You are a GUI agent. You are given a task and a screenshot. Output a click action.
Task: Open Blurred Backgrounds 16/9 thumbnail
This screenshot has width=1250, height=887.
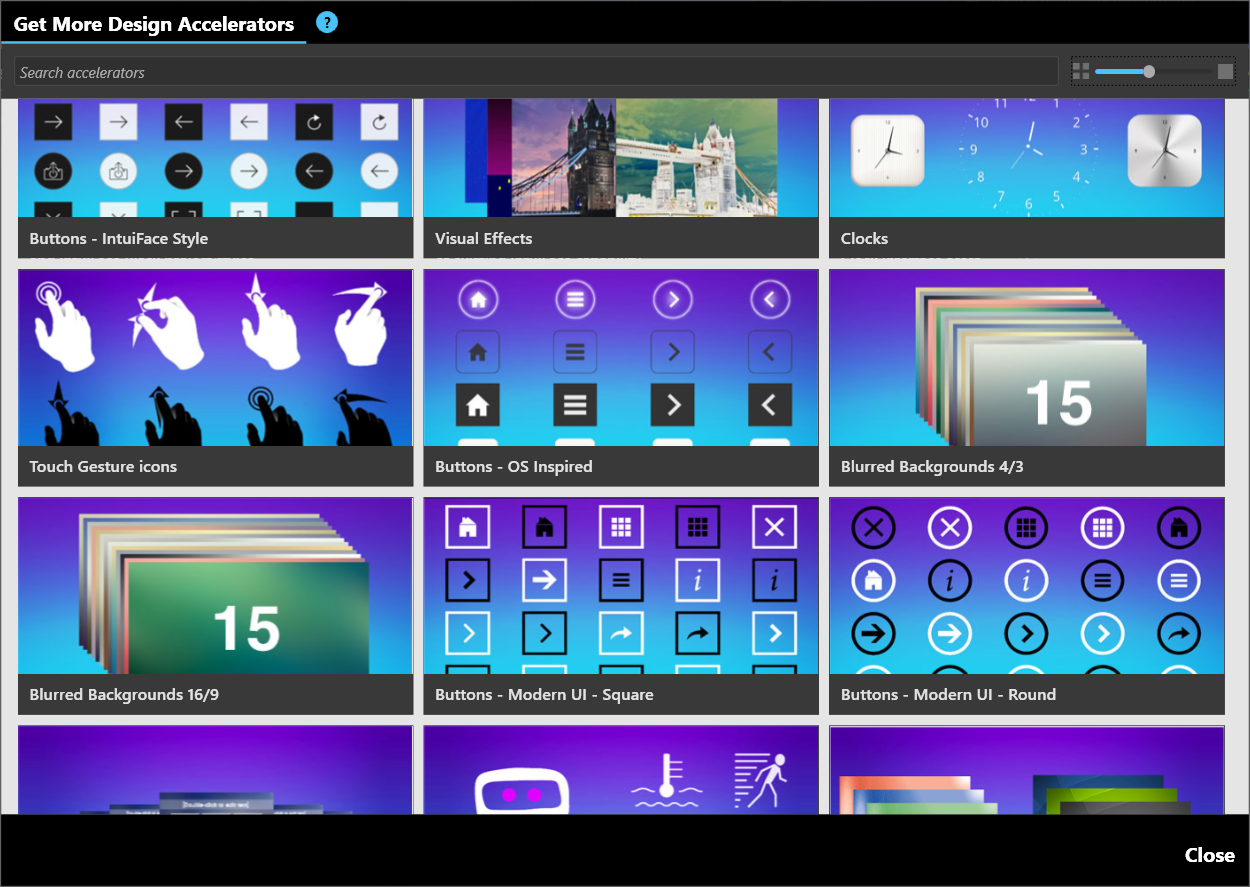(x=215, y=586)
